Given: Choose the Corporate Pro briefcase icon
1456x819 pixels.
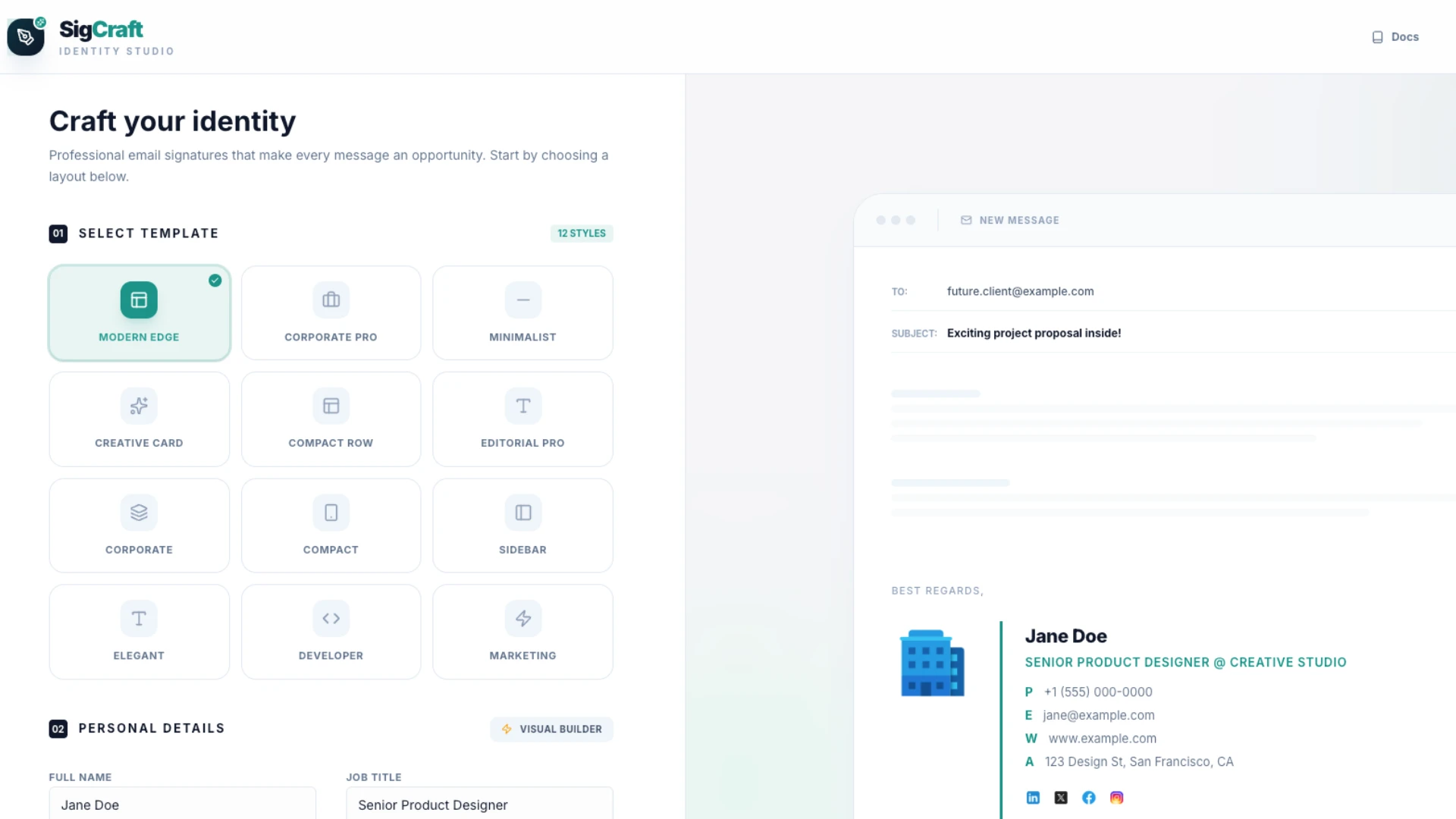Looking at the screenshot, I should pyautogui.click(x=331, y=300).
